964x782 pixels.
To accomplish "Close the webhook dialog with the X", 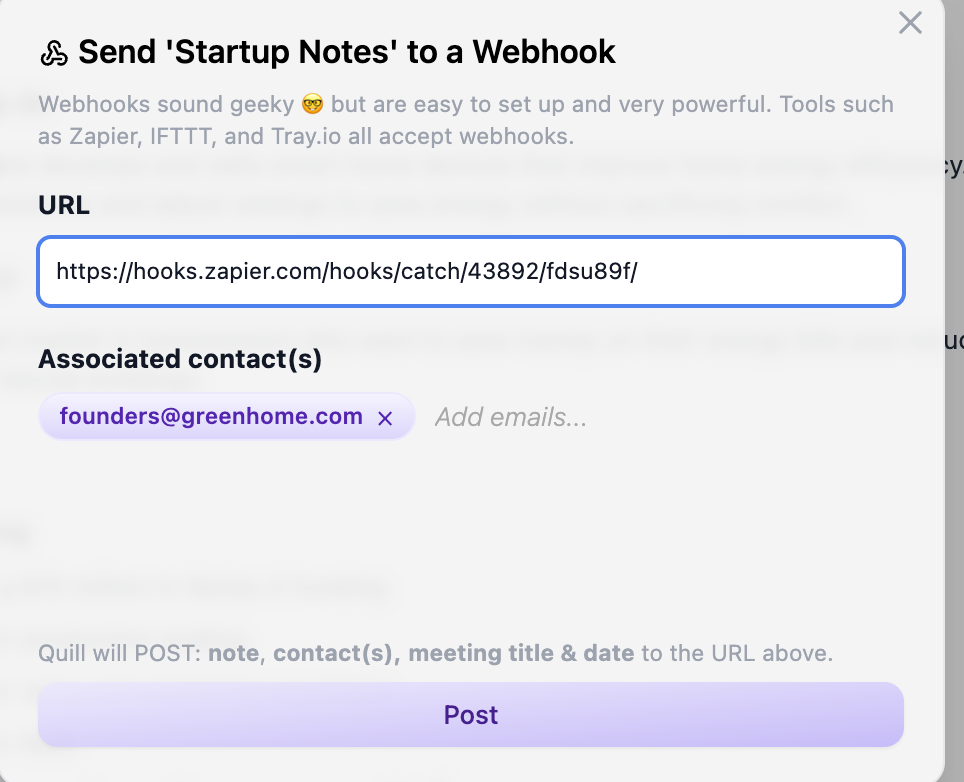I will click(x=910, y=23).
